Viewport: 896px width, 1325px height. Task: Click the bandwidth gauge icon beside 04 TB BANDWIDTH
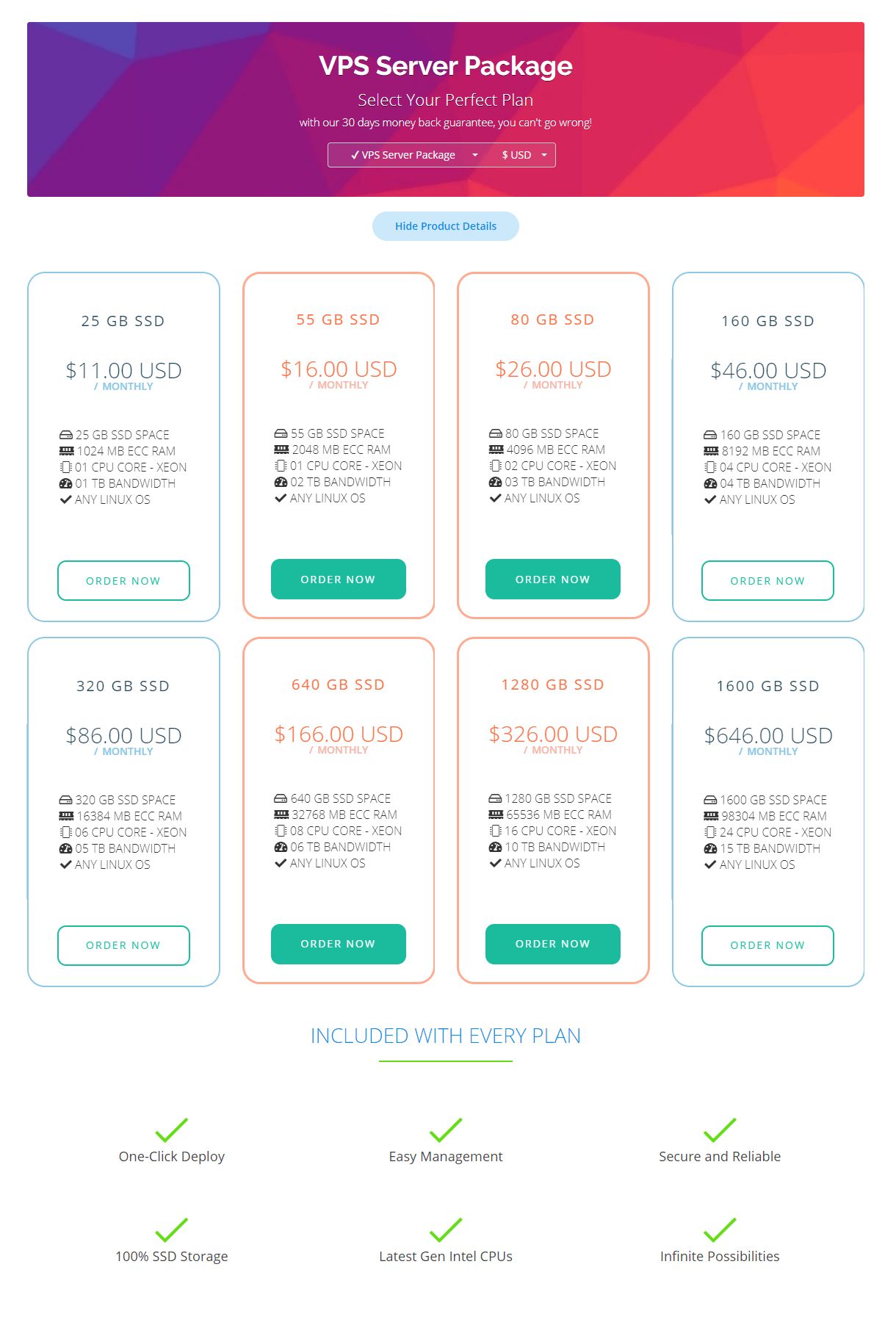pyautogui.click(x=710, y=483)
